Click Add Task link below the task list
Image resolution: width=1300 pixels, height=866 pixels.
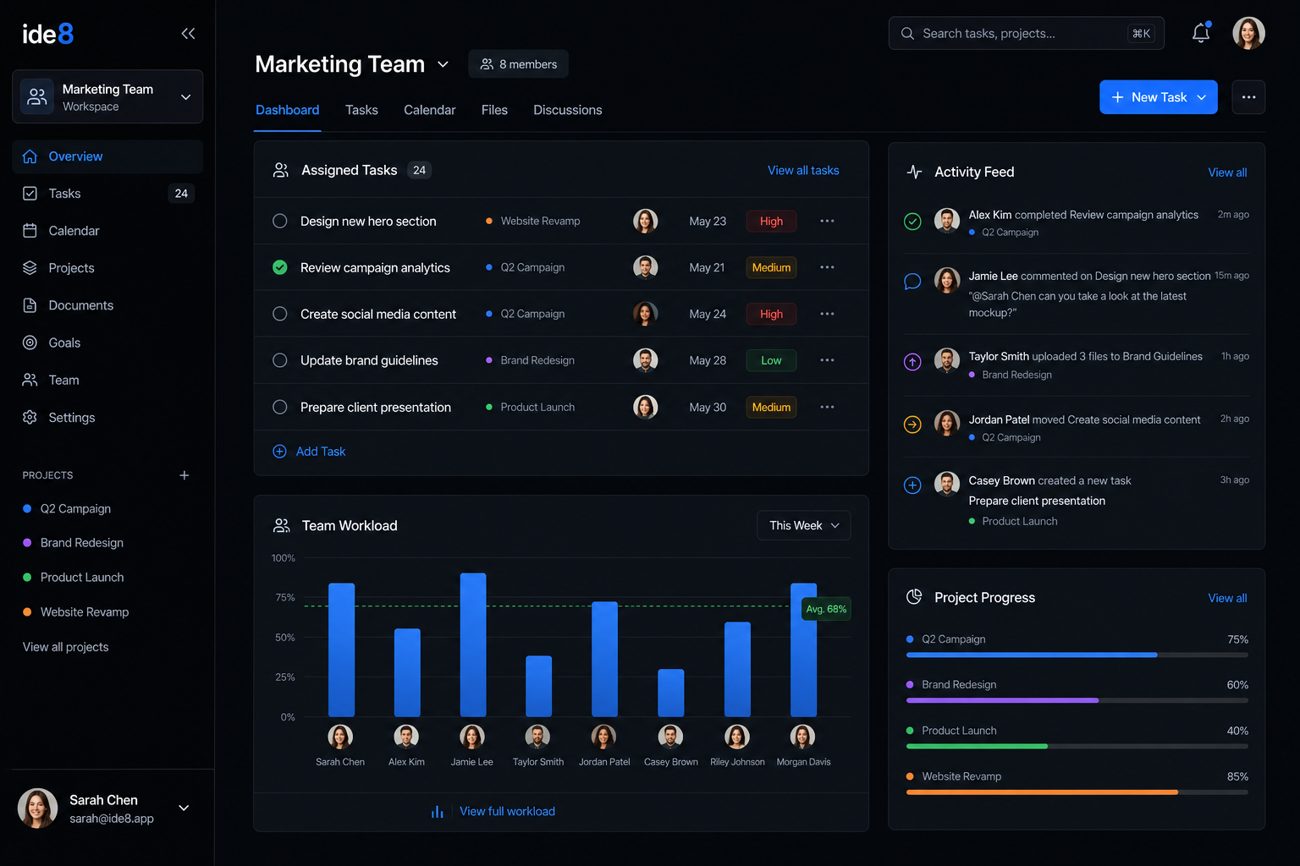(x=309, y=451)
